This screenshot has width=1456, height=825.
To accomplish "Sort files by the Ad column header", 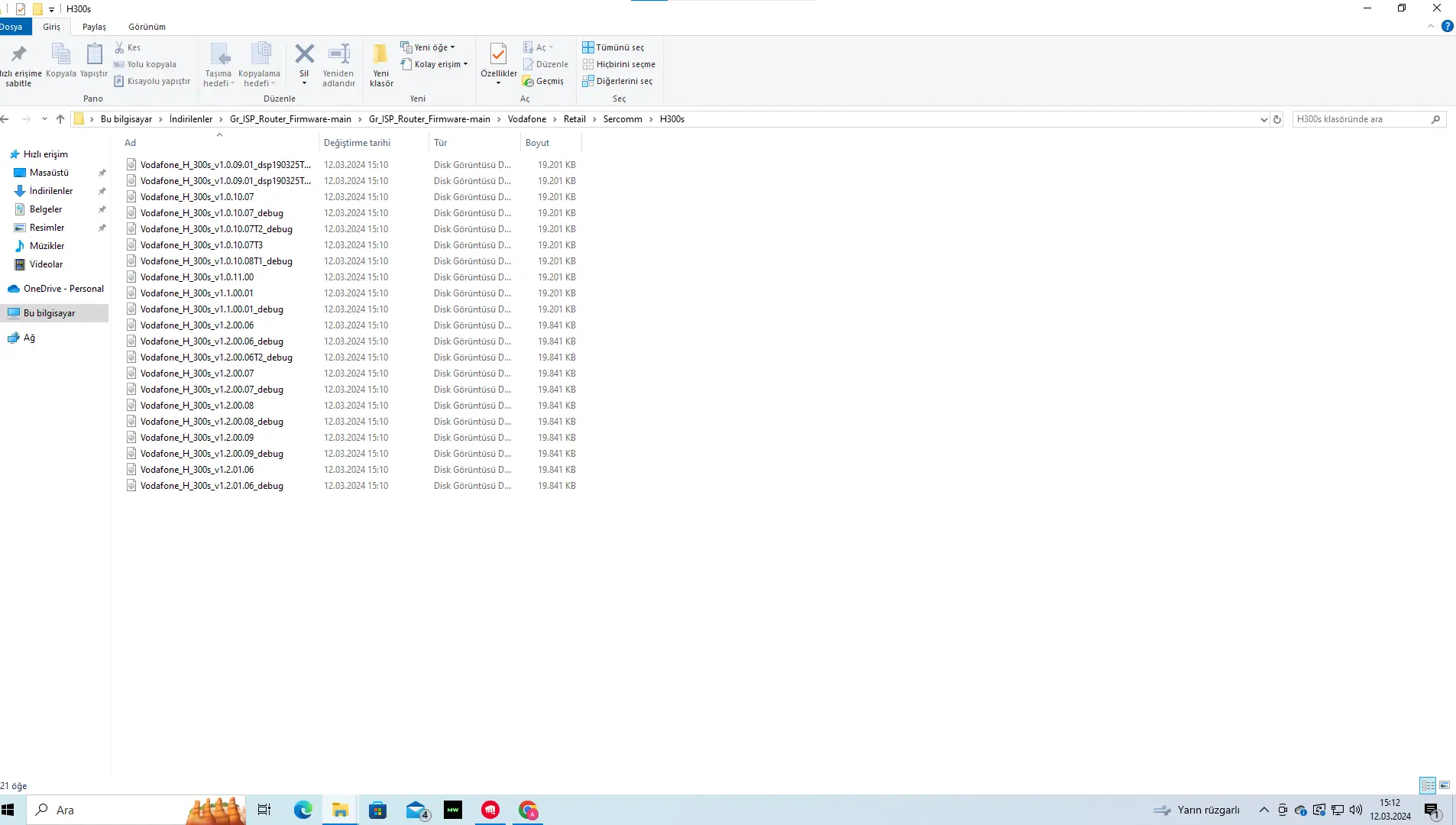I will click(x=219, y=143).
